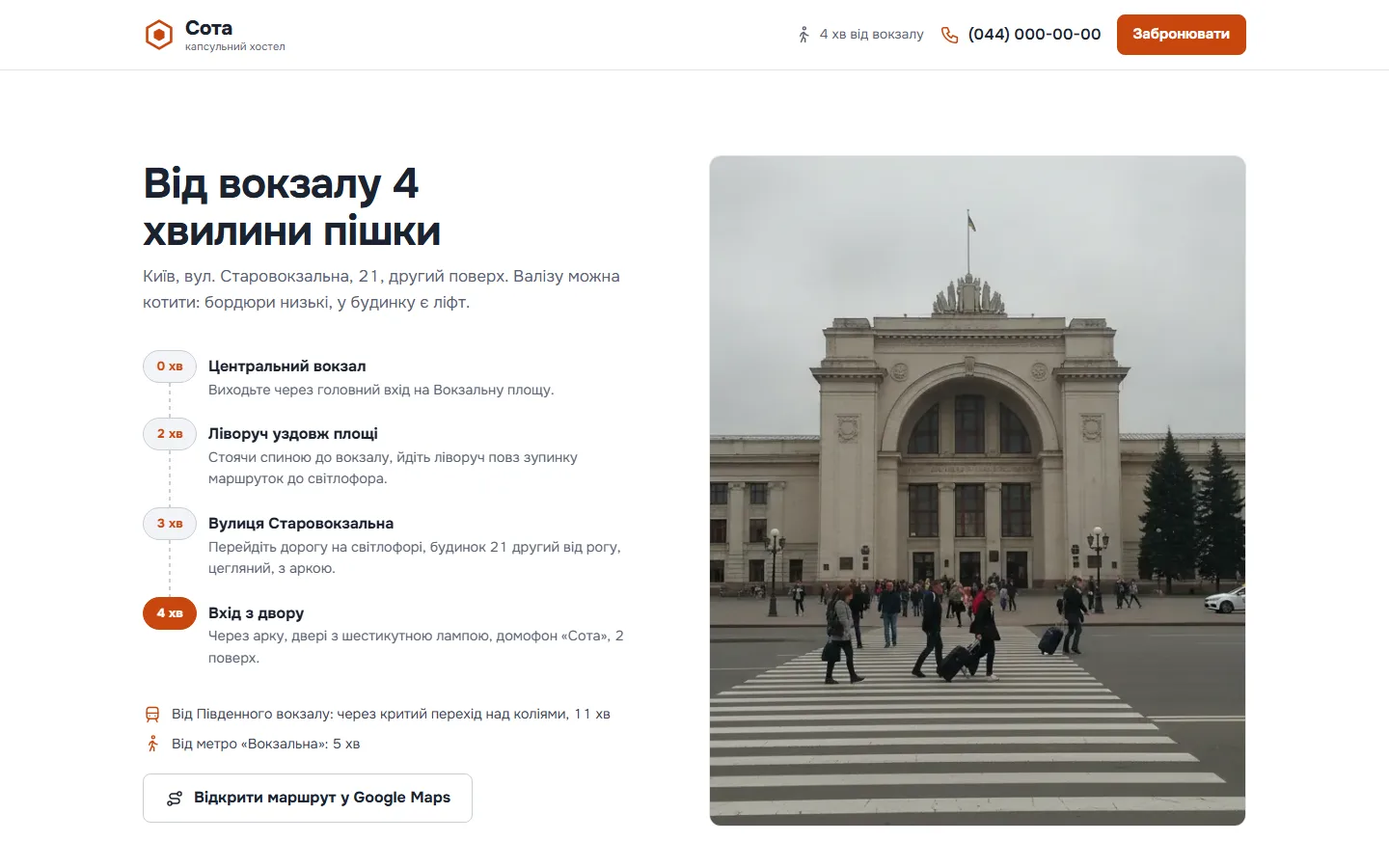This screenshot has width=1389, height=868.
Task: Click the route icon in Google Maps button
Action: tap(175, 799)
